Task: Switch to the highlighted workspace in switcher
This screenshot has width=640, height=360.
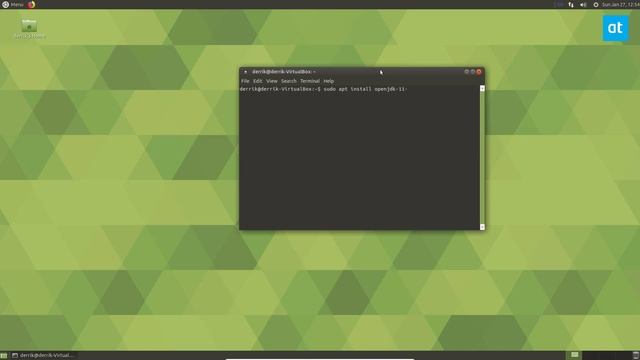Action: (x=575, y=355)
